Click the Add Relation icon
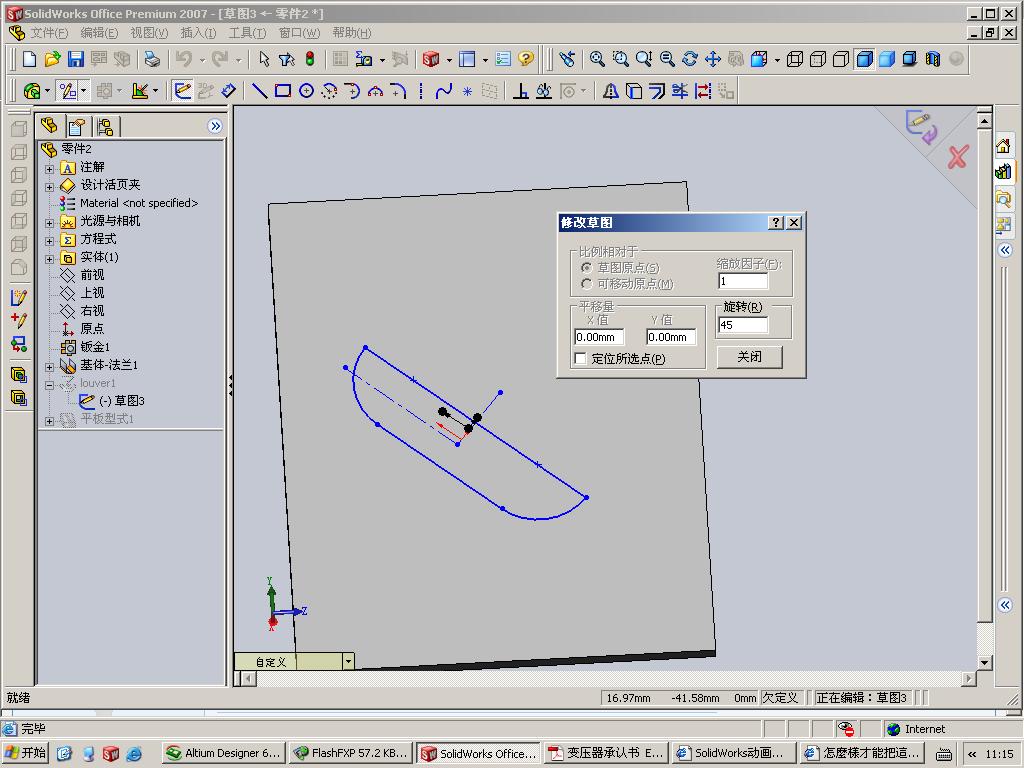 [520, 91]
